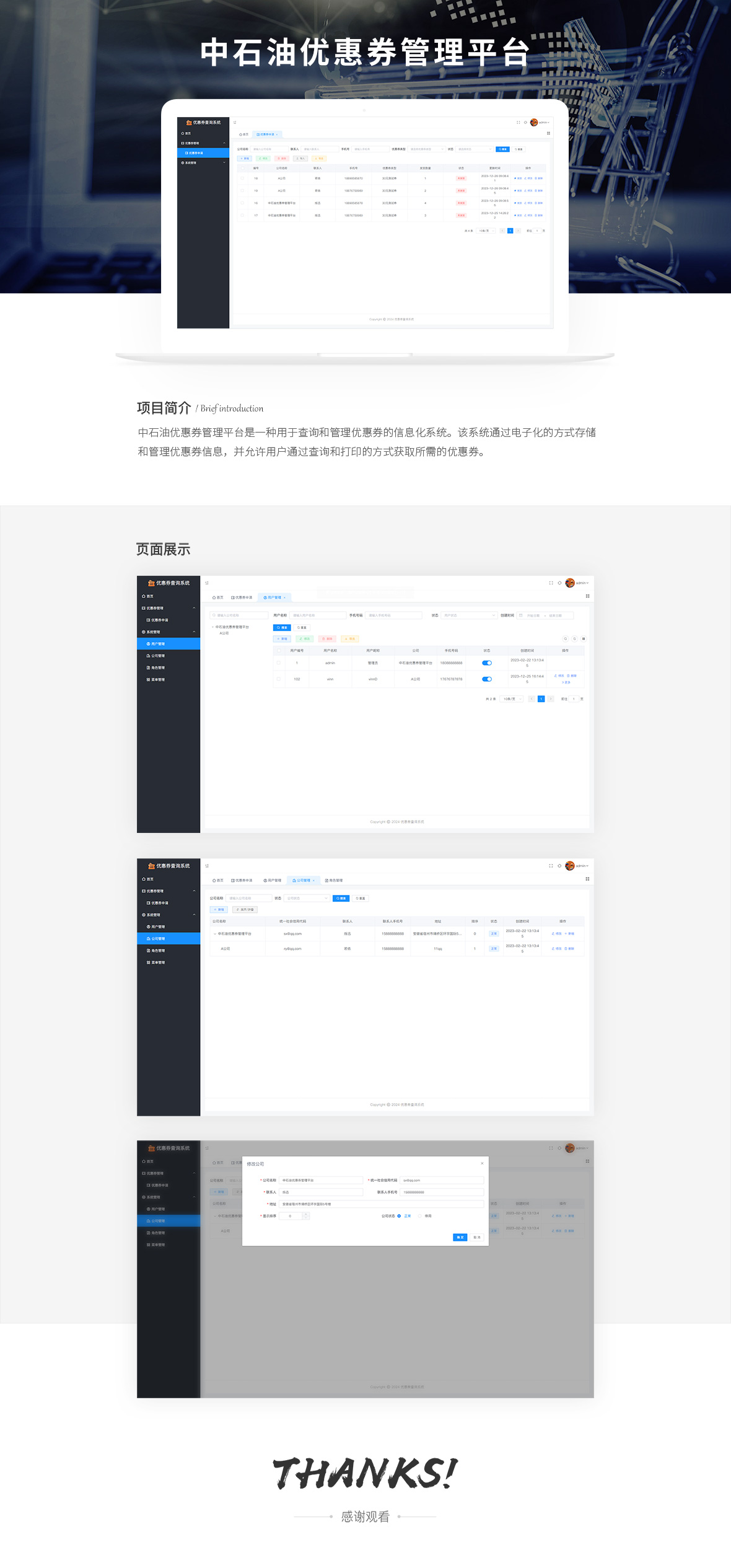Check the checkbox for the admin user row
Image resolution: width=731 pixels, height=1568 pixels.
point(279,663)
